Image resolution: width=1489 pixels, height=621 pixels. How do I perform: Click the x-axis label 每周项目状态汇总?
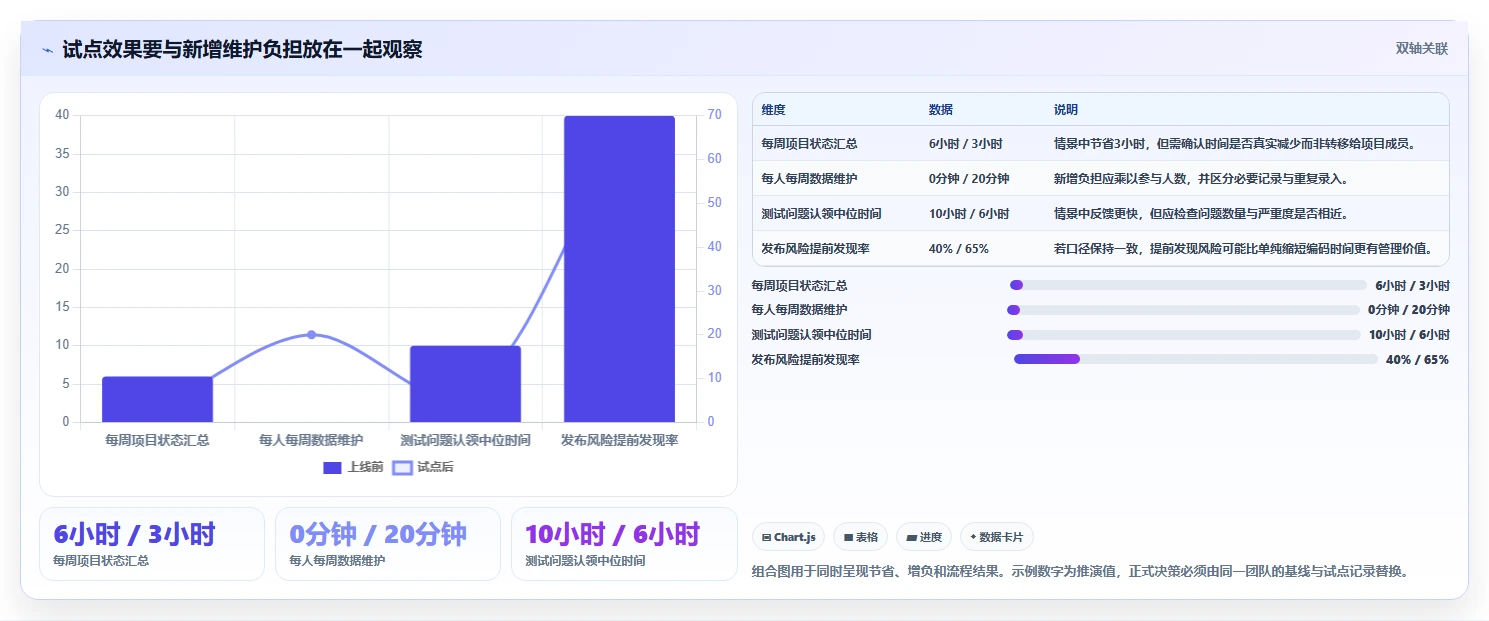coord(157,440)
